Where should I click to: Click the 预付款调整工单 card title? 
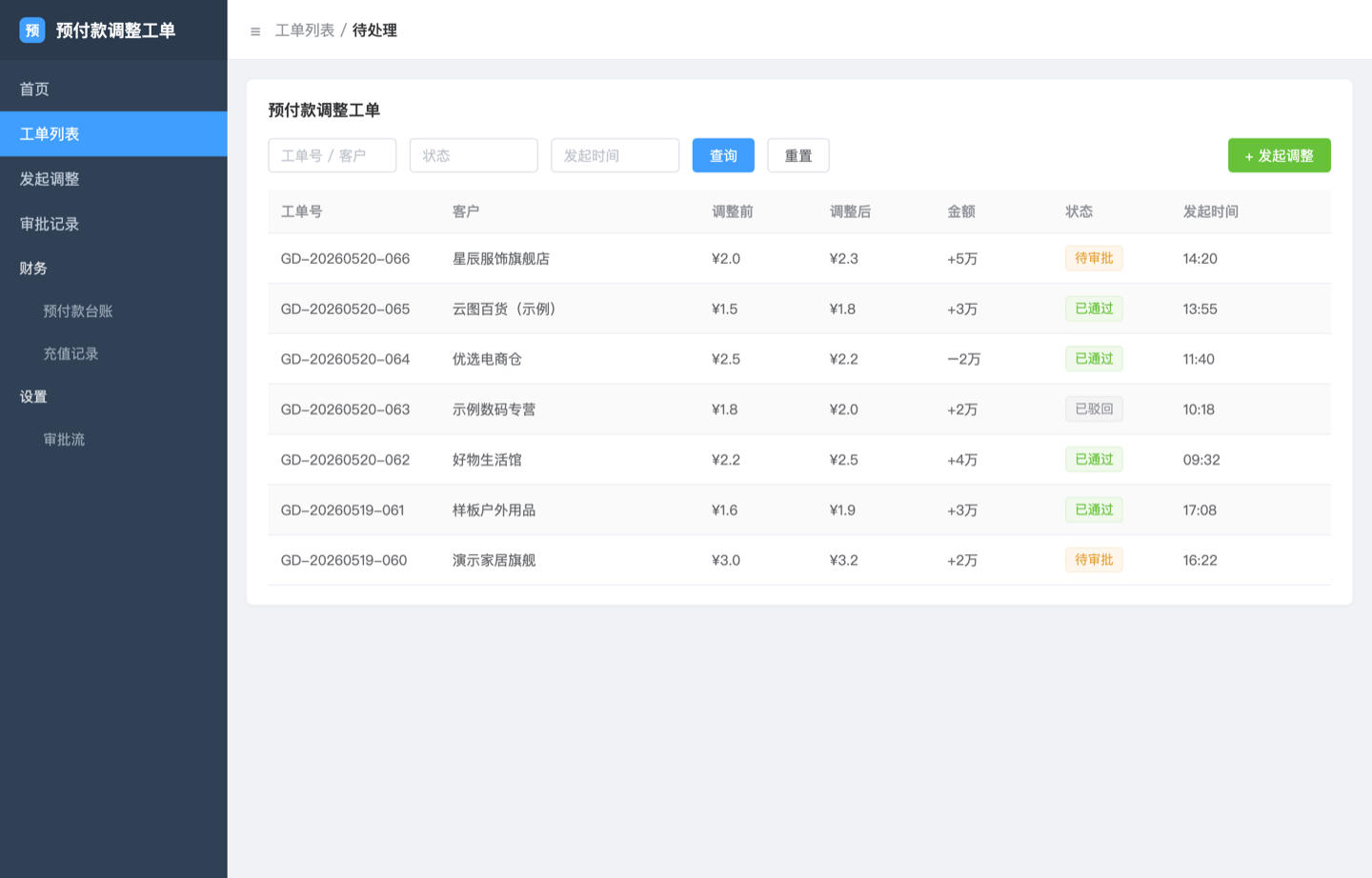[324, 110]
